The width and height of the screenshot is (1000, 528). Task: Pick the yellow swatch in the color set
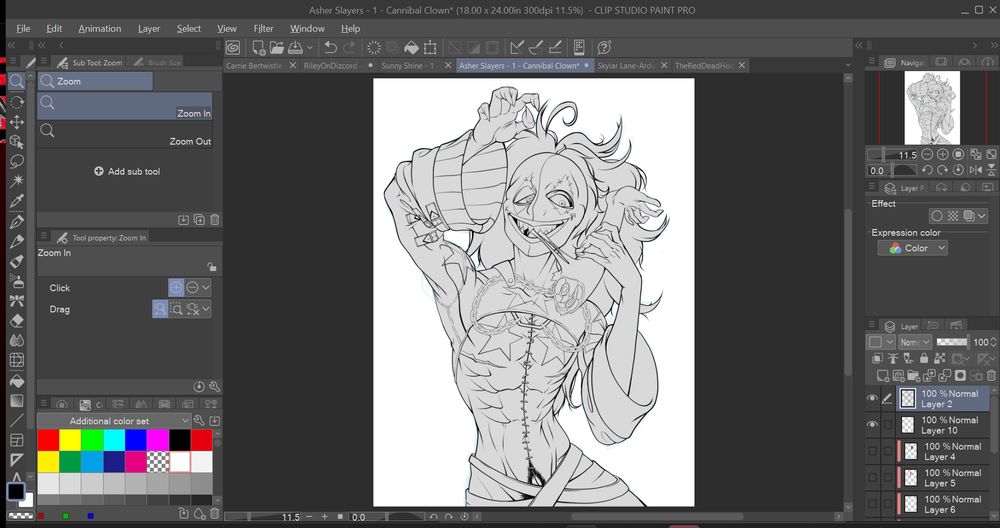coord(70,440)
